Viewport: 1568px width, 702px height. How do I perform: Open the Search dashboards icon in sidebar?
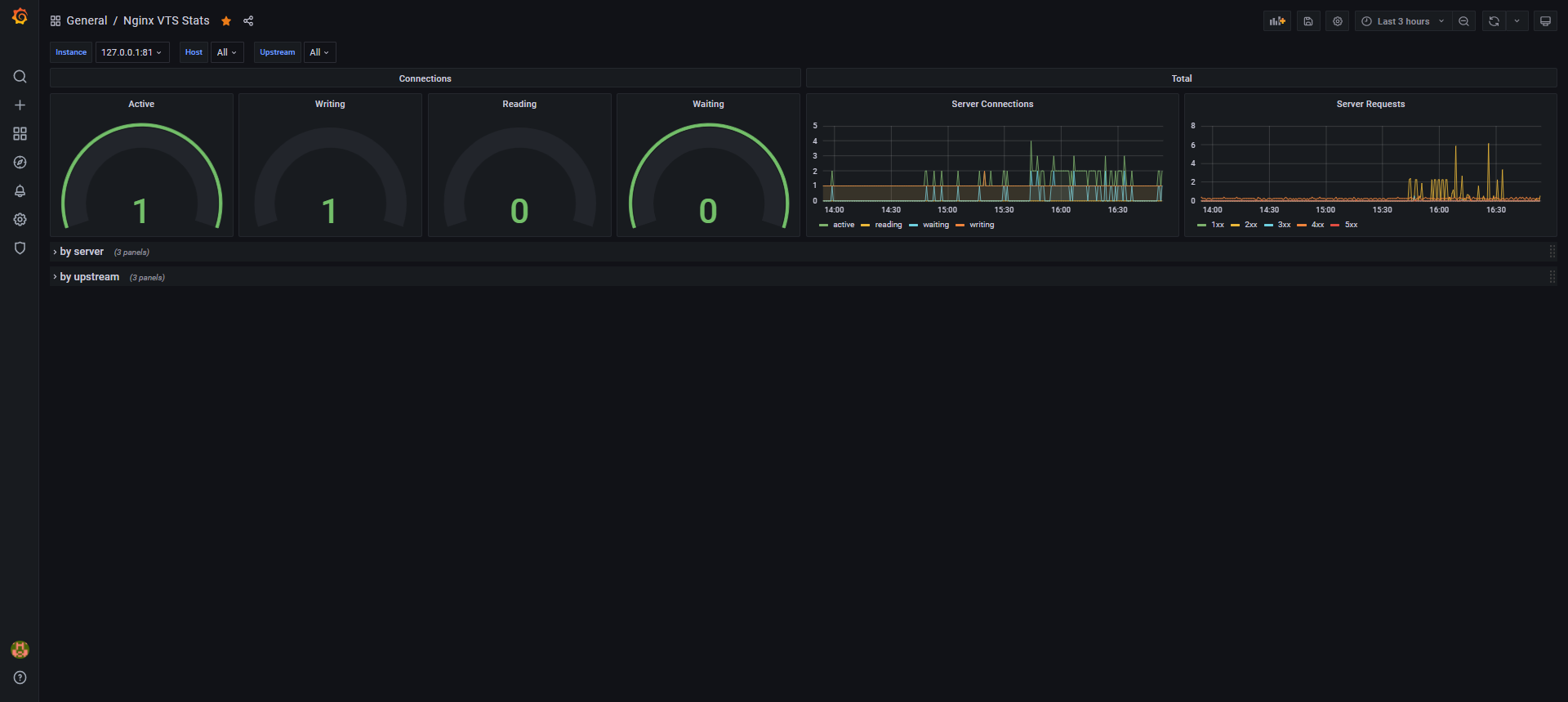point(20,77)
